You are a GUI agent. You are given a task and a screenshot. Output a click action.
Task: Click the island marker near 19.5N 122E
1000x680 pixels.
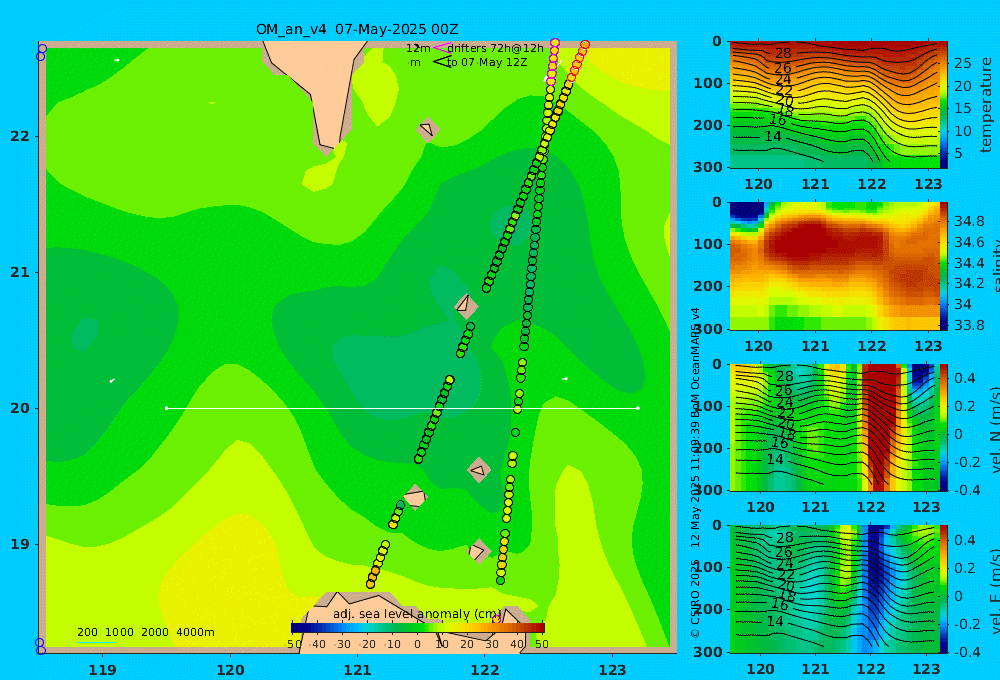coord(479,471)
